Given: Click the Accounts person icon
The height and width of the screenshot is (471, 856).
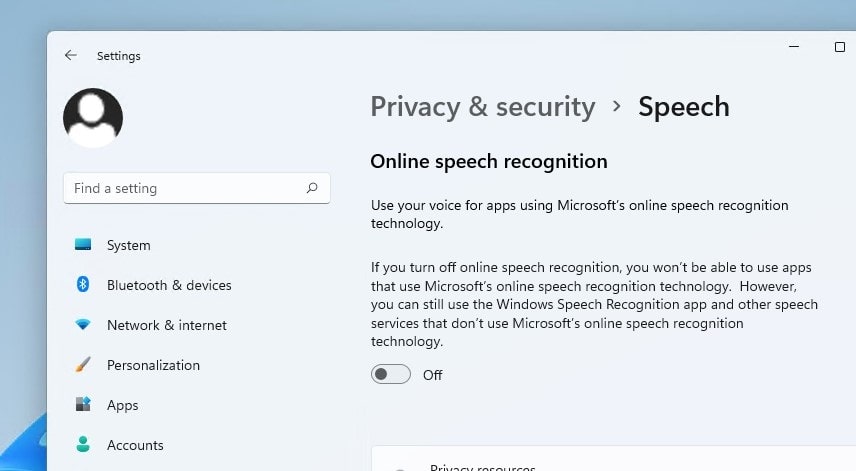Looking at the screenshot, I should coord(83,445).
